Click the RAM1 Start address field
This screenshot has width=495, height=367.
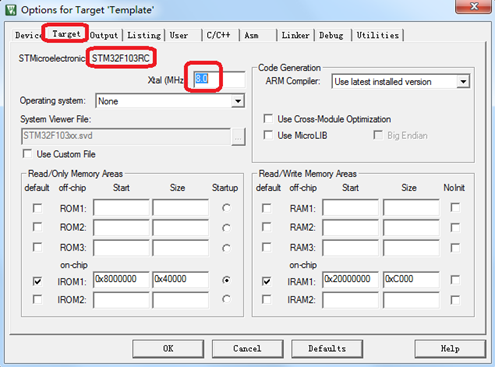pyautogui.click(x=350, y=208)
